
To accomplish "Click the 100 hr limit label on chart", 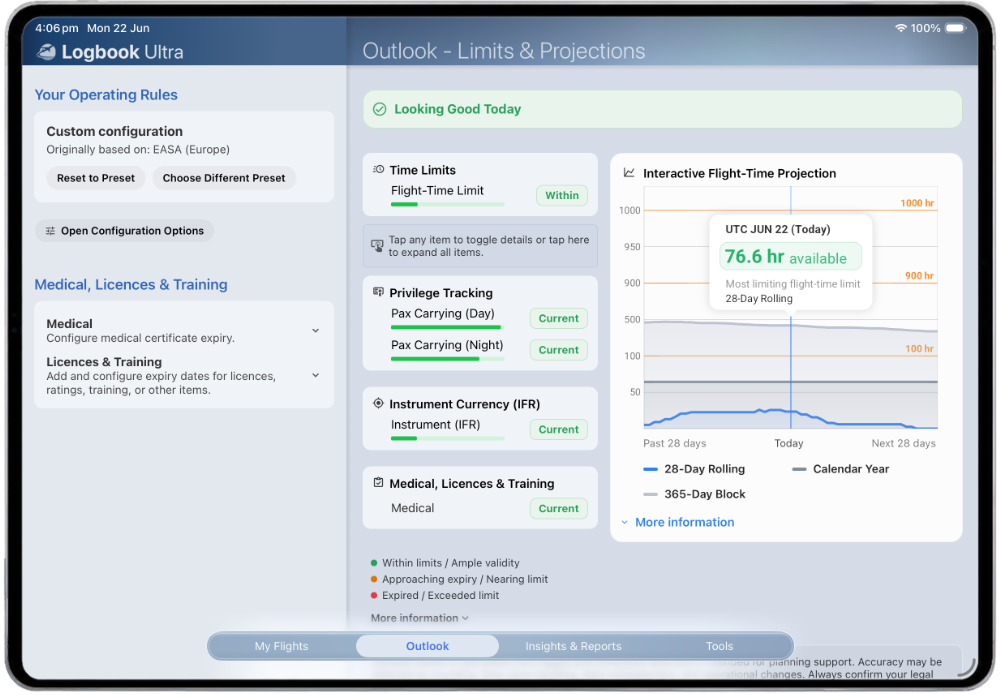I will click(919, 349).
